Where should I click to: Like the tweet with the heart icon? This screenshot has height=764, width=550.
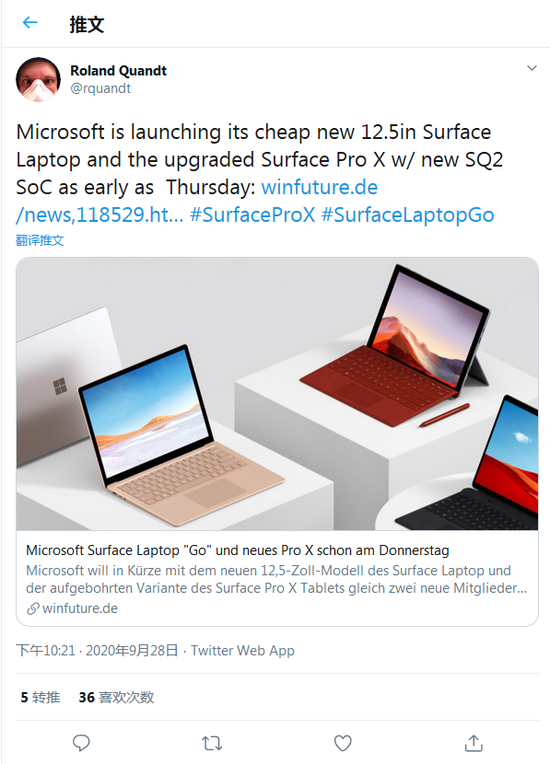(x=342, y=743)
